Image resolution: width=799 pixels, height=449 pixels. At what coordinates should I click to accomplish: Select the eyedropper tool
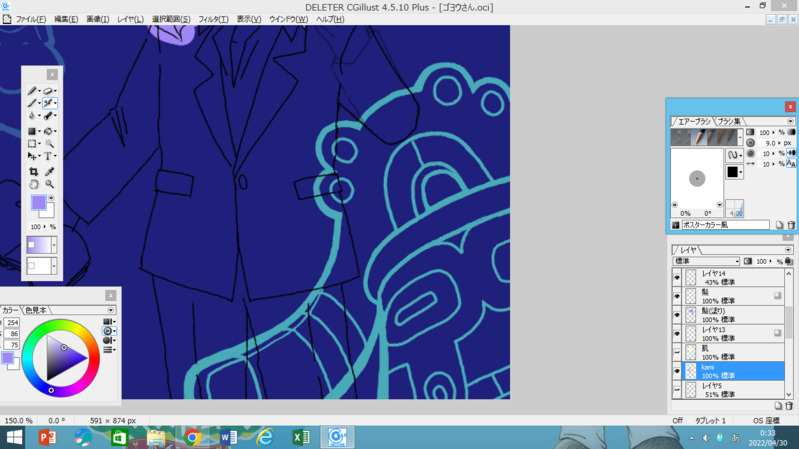49,172
